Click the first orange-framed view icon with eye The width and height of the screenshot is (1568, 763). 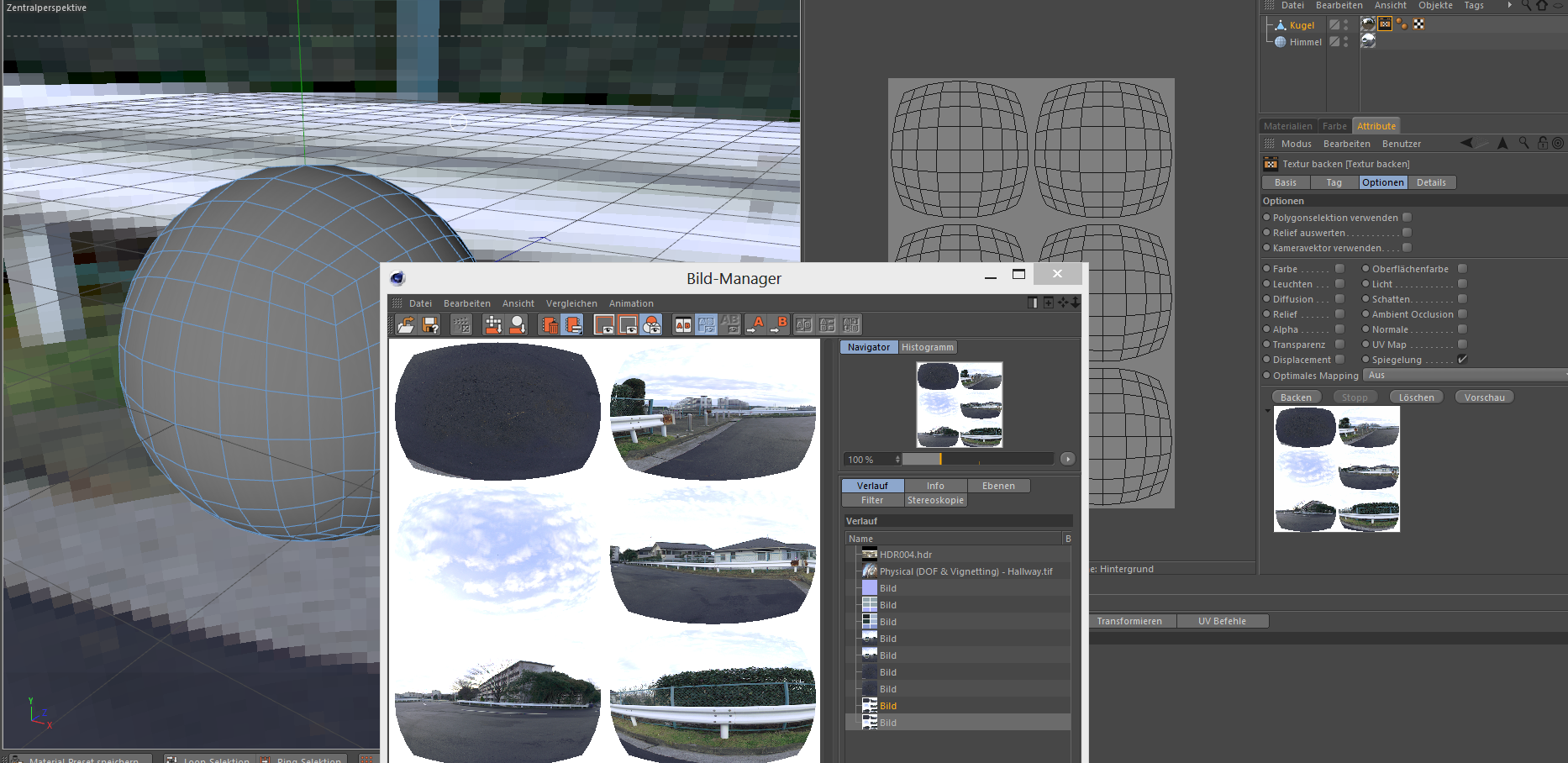coord(604,324)
